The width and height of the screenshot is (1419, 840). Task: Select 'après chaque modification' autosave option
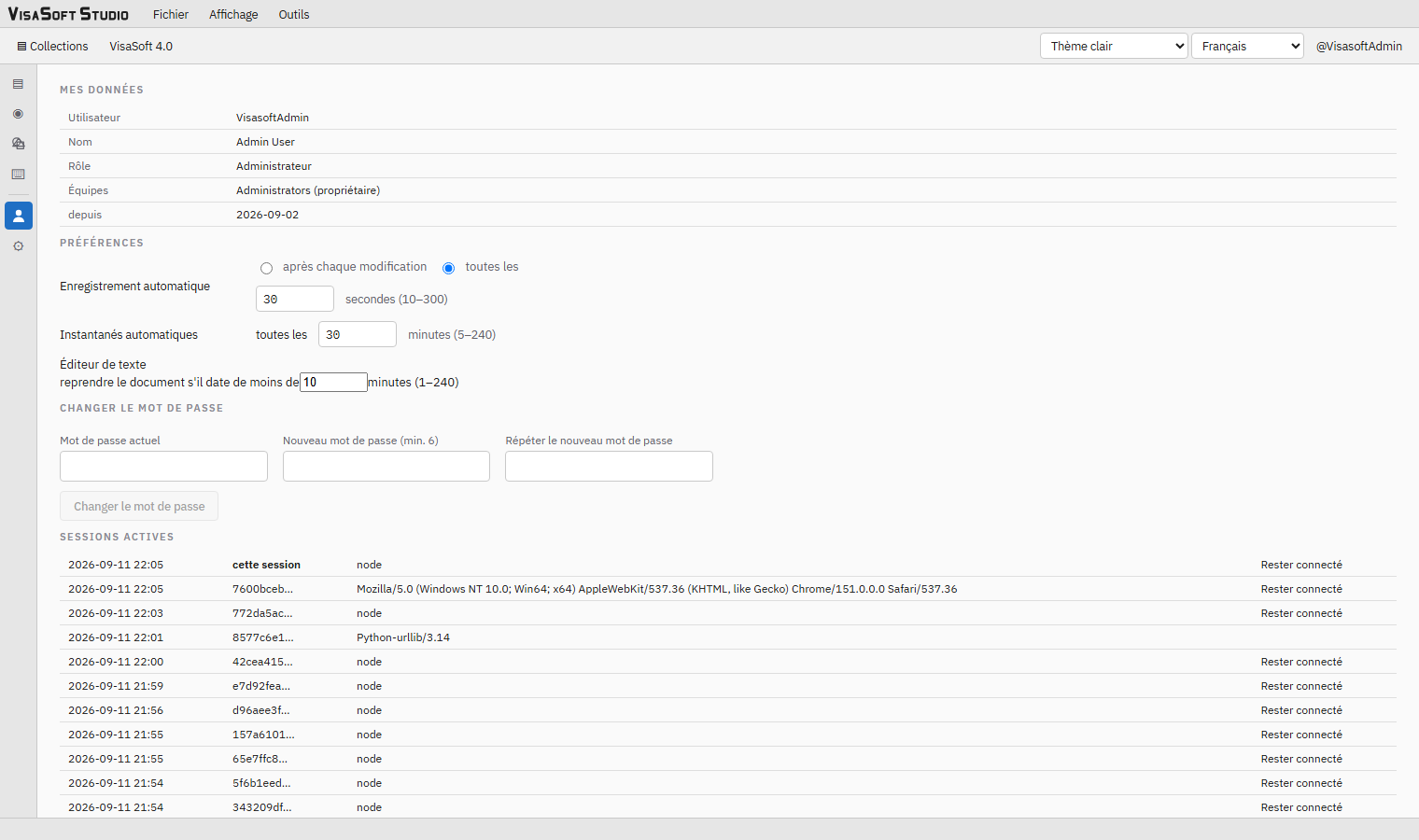click(x=267, y=268)
